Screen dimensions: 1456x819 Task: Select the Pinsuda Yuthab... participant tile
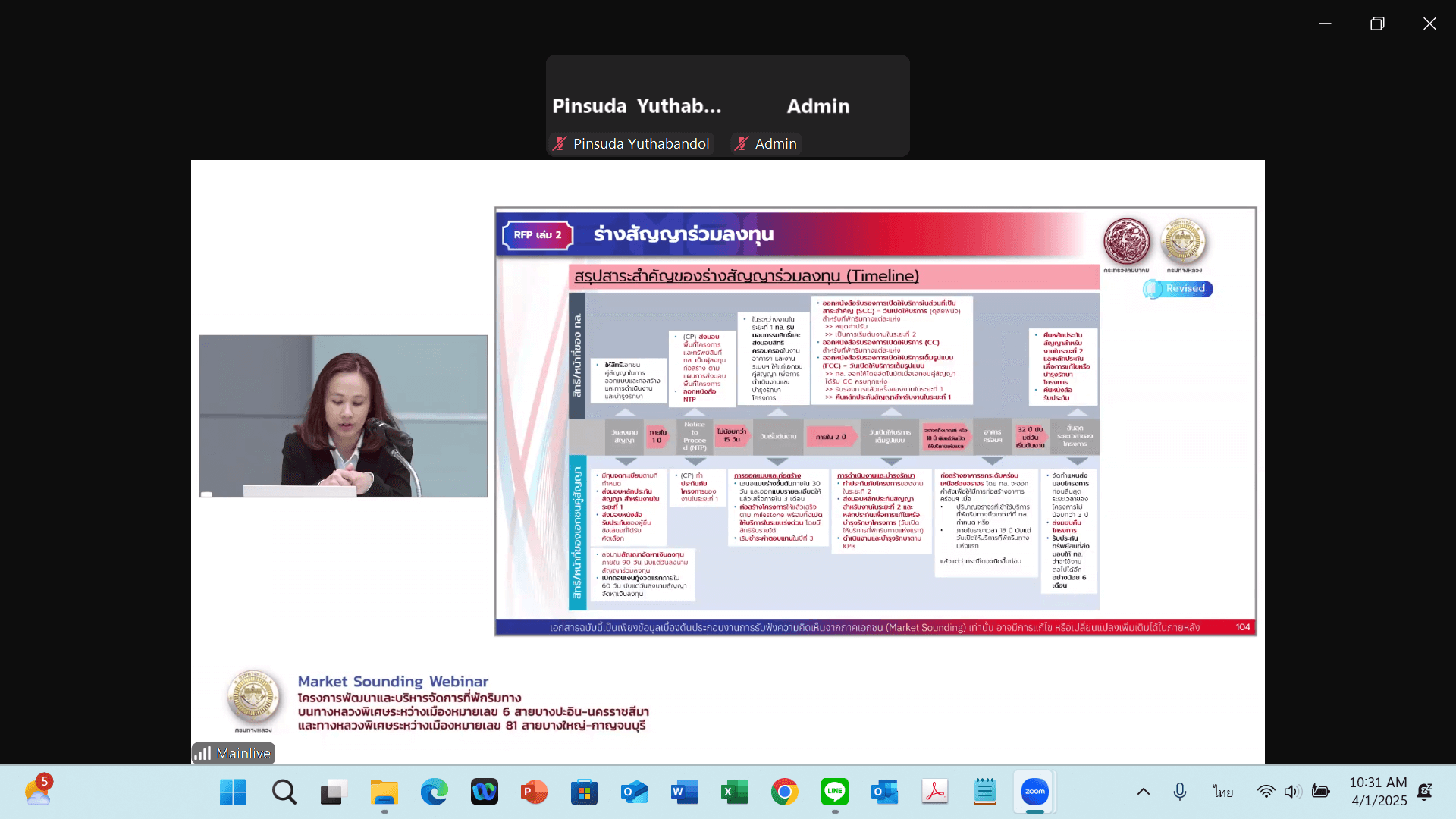pos(636,105)
